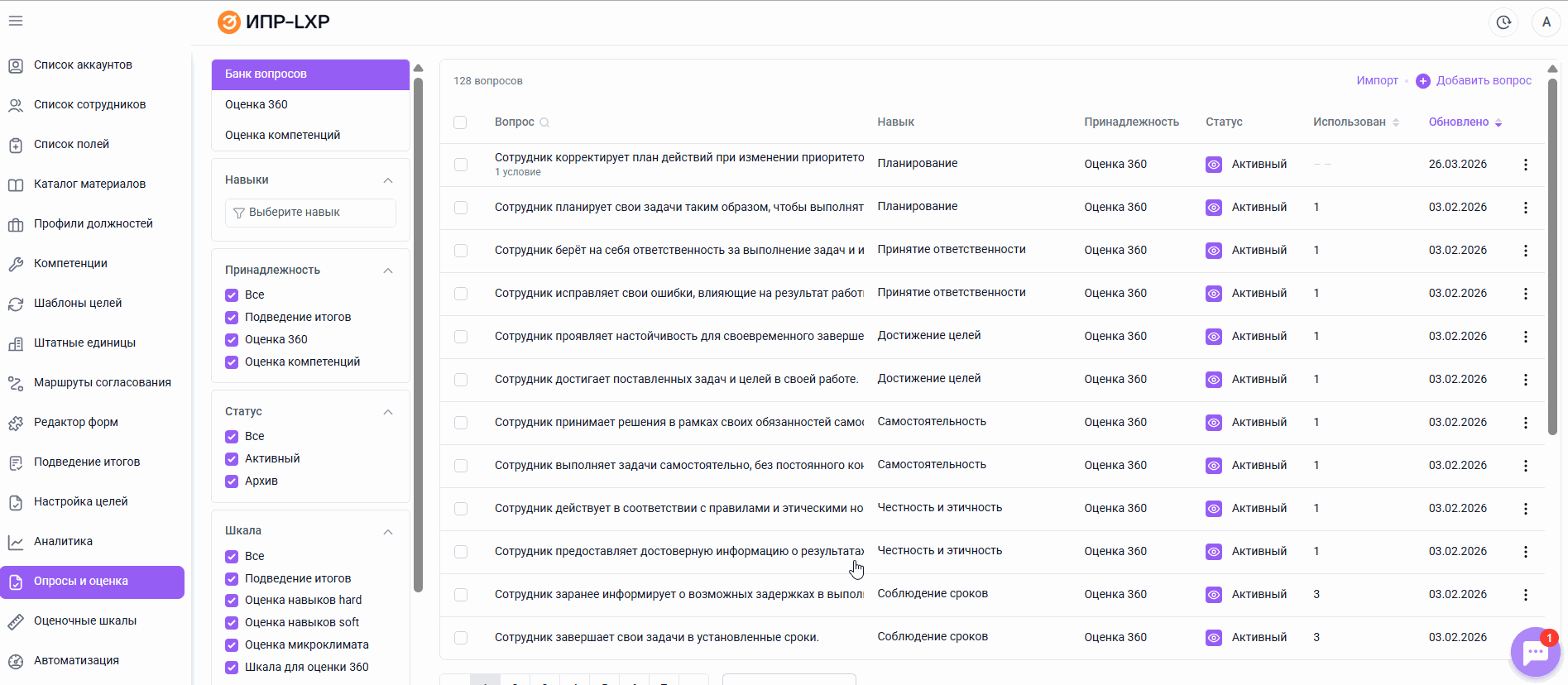The height and width of the screenshot is (685, 1568).
Task: Sort by Использован column arrows
Action: pos(1396,122)
